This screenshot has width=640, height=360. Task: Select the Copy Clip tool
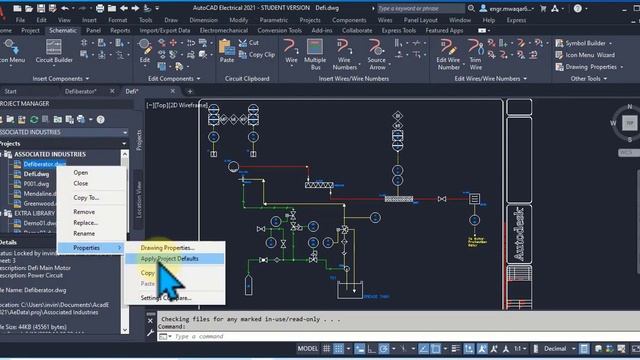[257, 54]
